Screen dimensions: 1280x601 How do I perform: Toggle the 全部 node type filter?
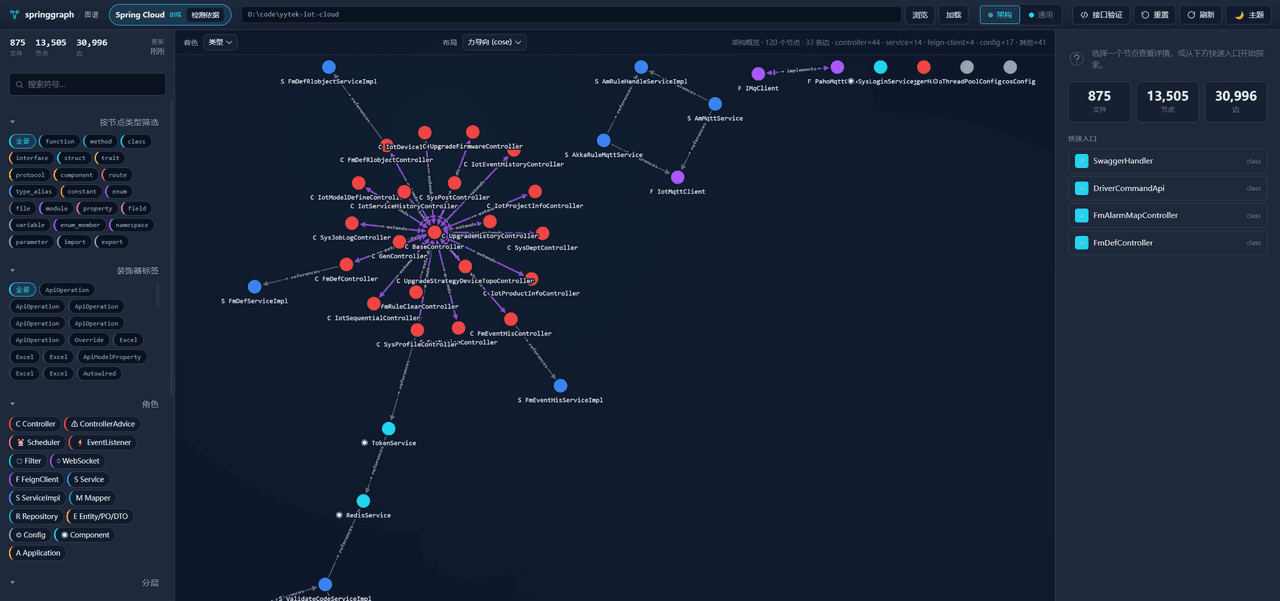point(23,141)
